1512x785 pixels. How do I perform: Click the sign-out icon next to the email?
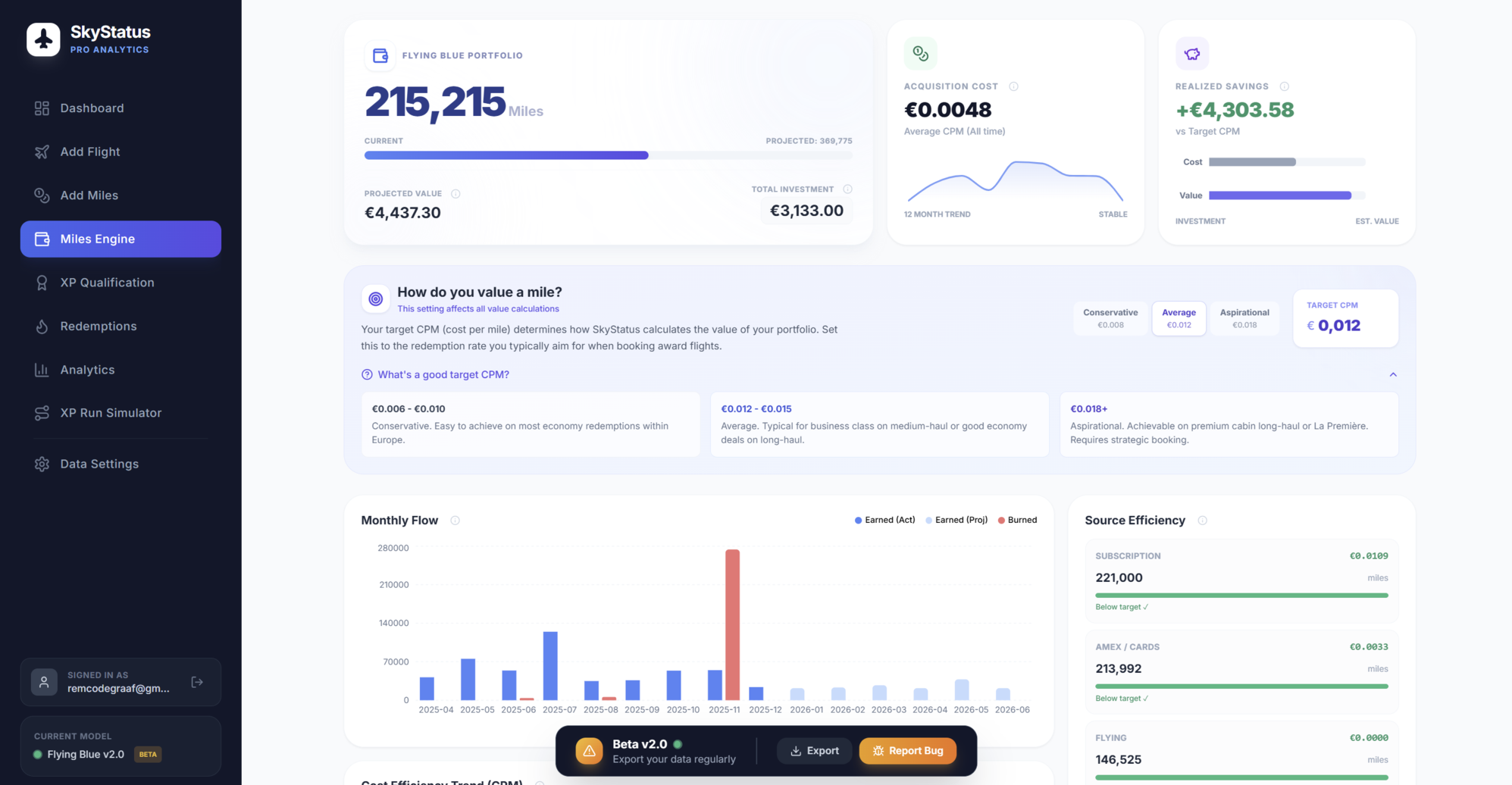(197, 682)
